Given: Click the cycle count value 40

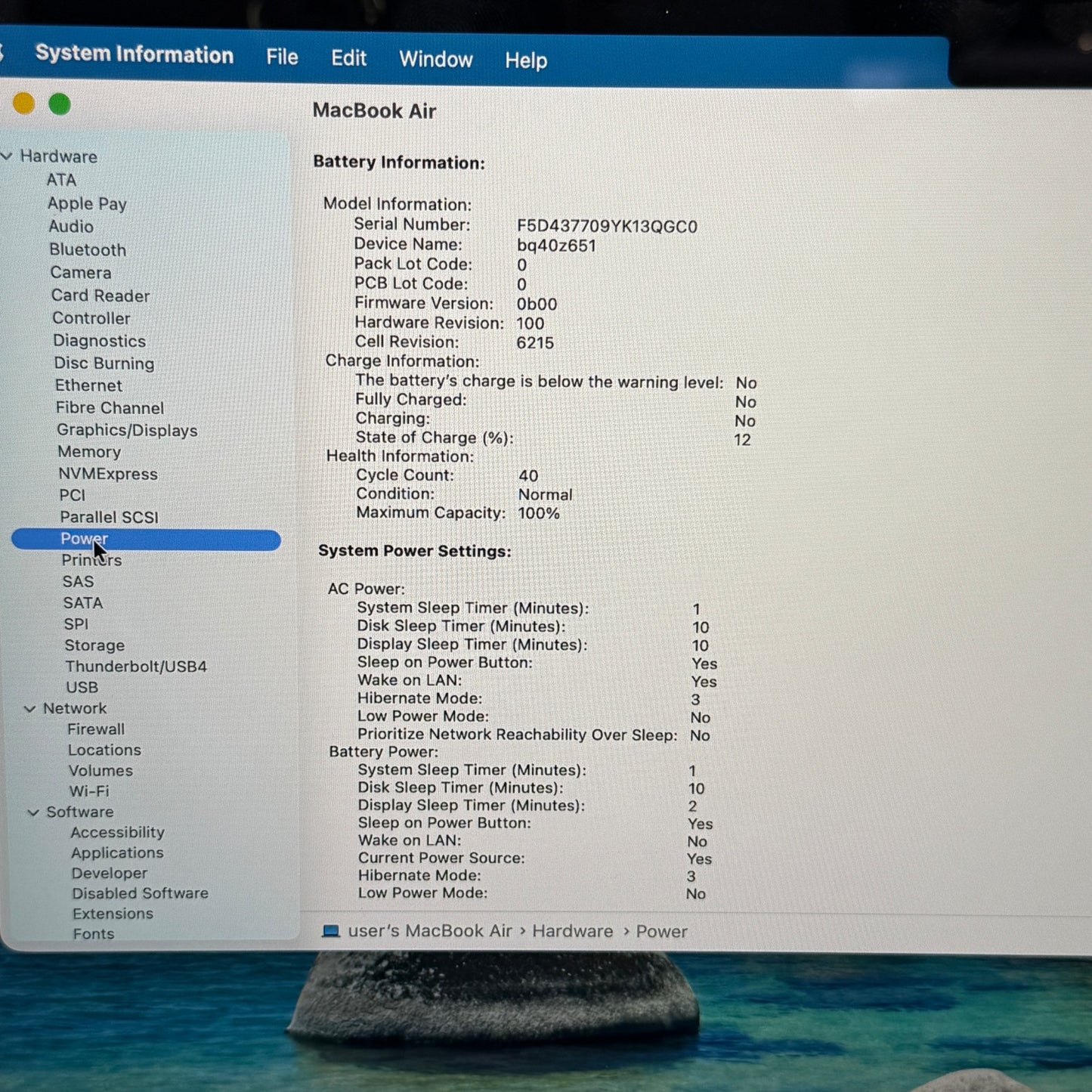Looking at the screenshot, I should click(x=528, y=476).
